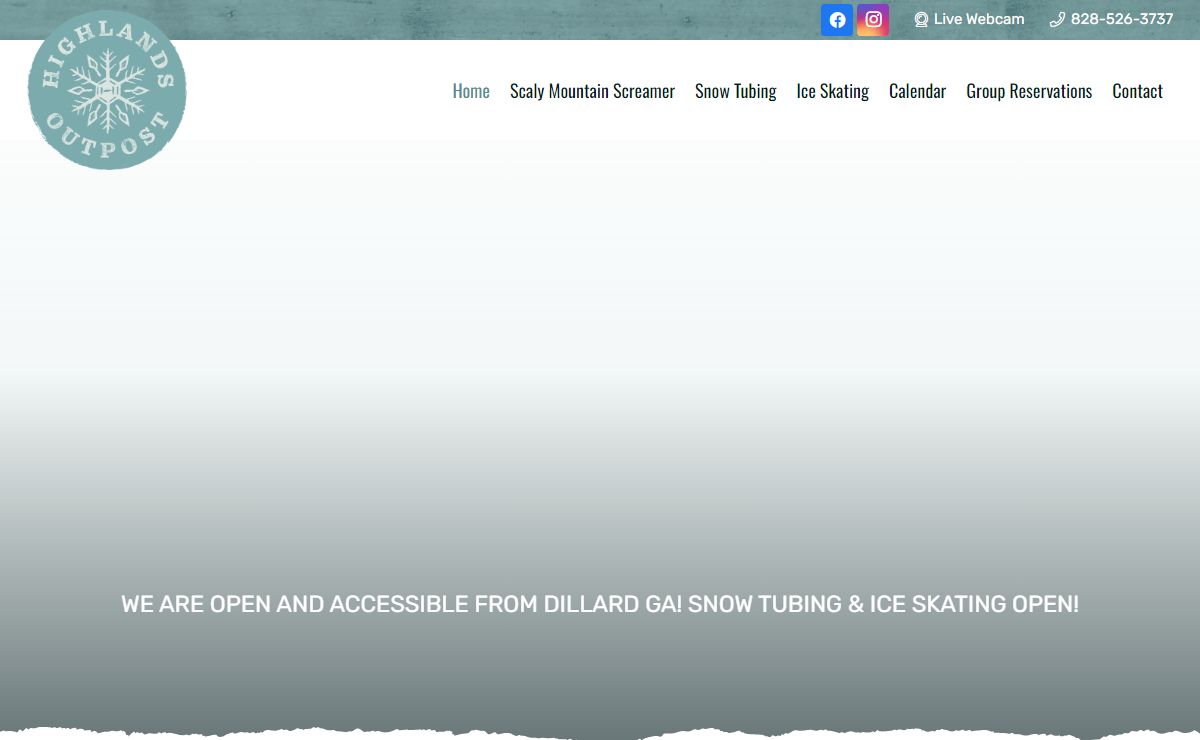This screenshot has height=740, width=1200.
Task: Open the Calendar menu item
Action: pyautogui.click(x=917, y=91)
